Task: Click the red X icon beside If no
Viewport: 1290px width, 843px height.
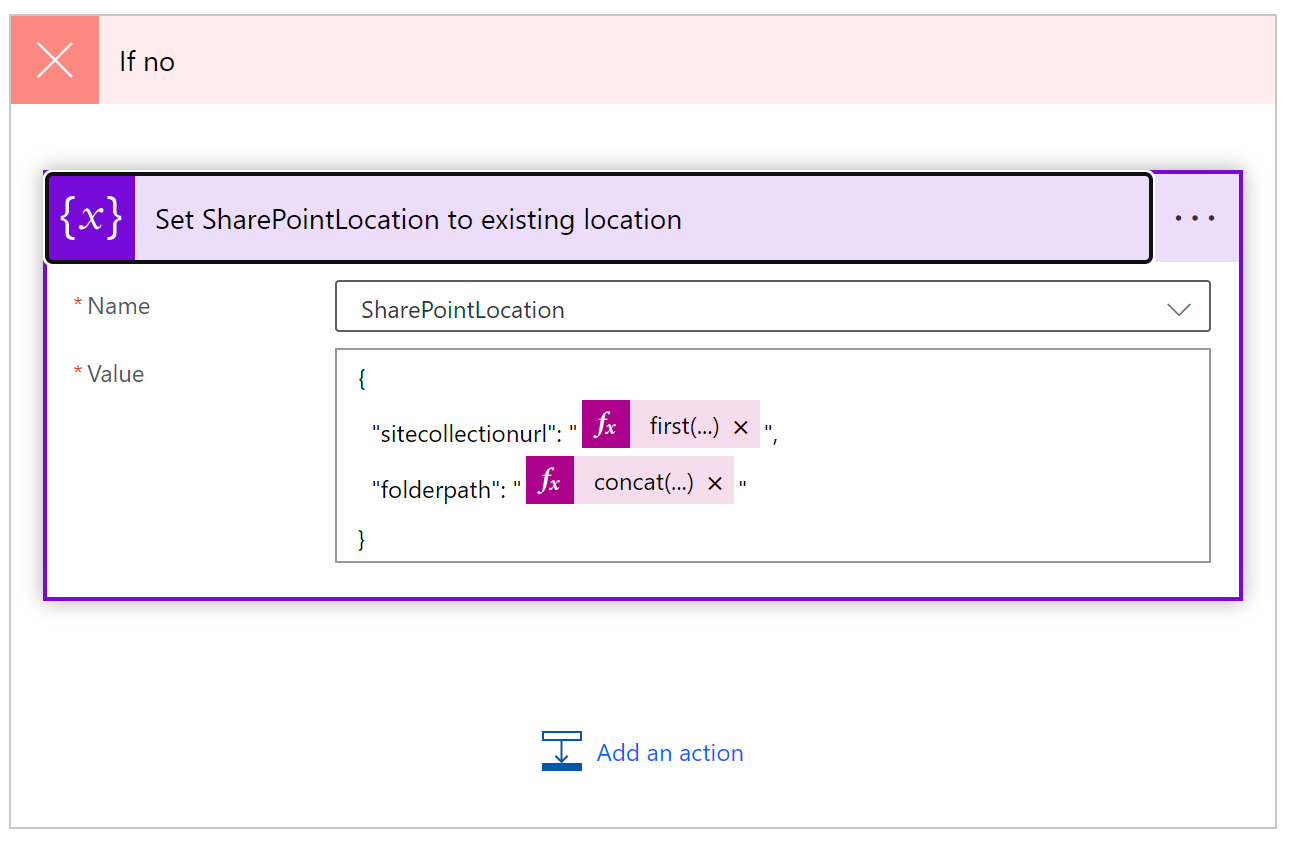Action: coord(55,60)
